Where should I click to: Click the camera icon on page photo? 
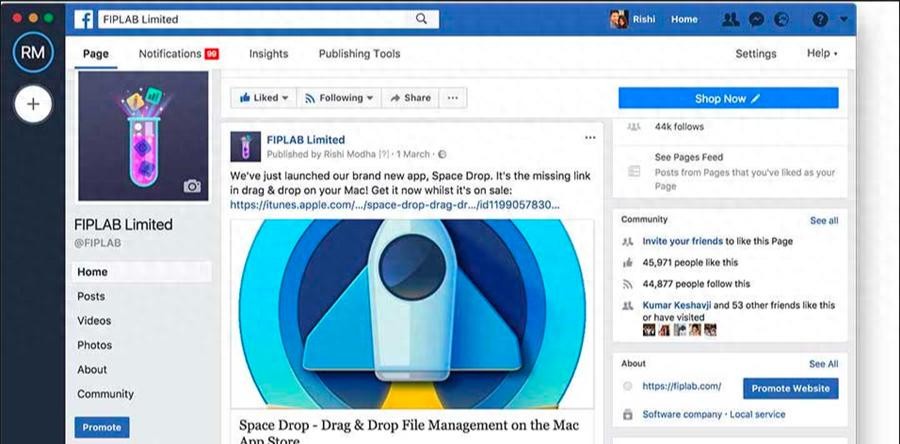click(192, 186)
